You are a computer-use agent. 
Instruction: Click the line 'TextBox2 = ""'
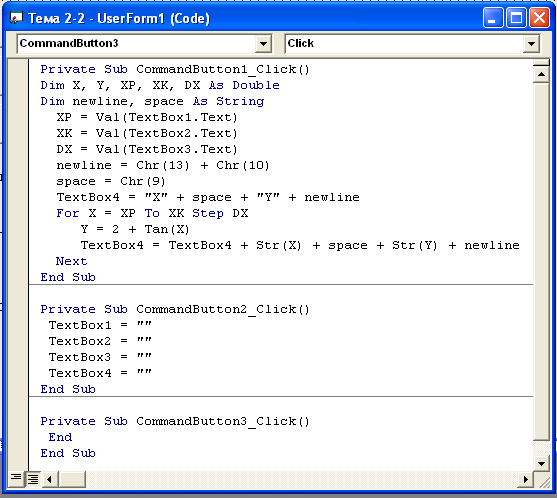pos(100,341)
